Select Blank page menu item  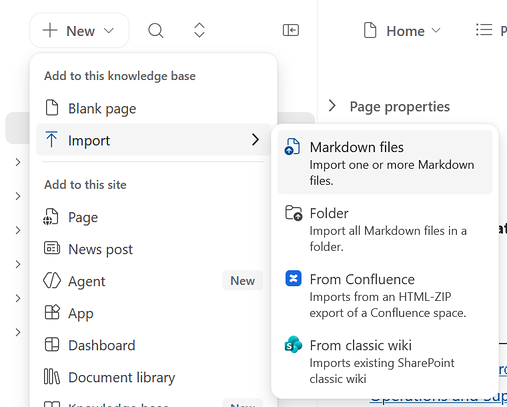pos(154,108)
